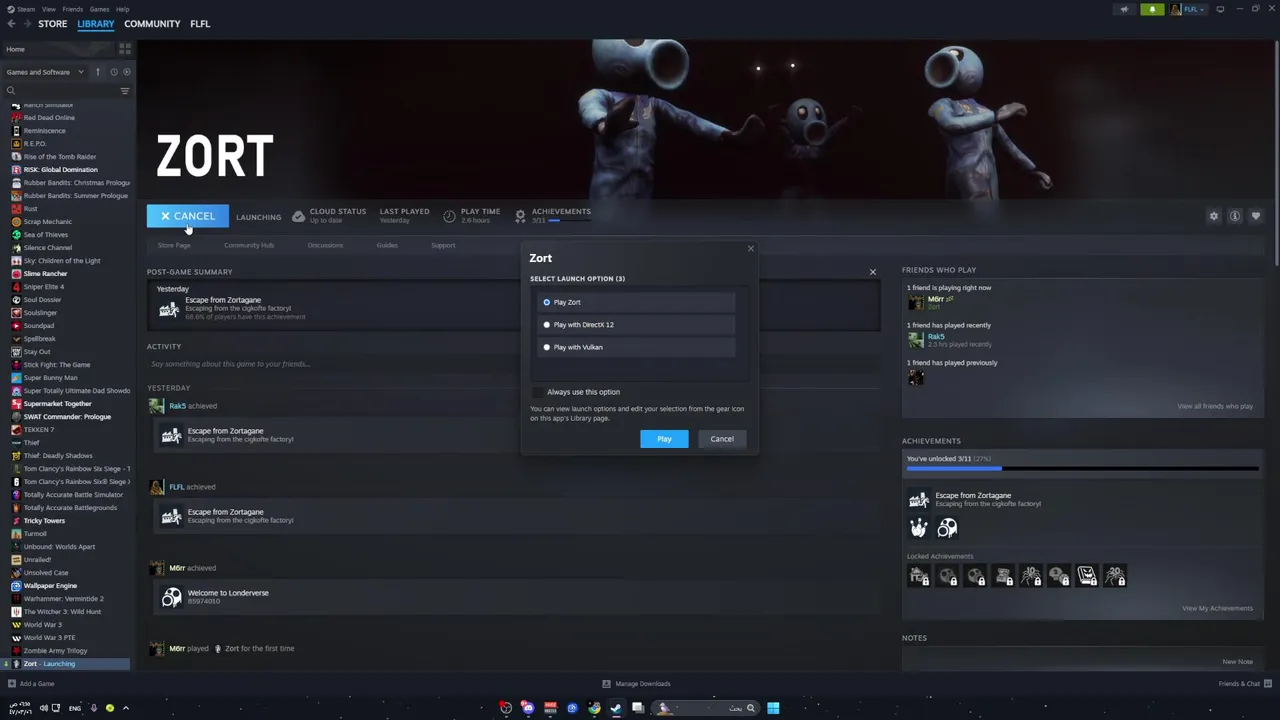1280x720 pixels.
Task: Open the Friends menu
Action: coord(73,9)
